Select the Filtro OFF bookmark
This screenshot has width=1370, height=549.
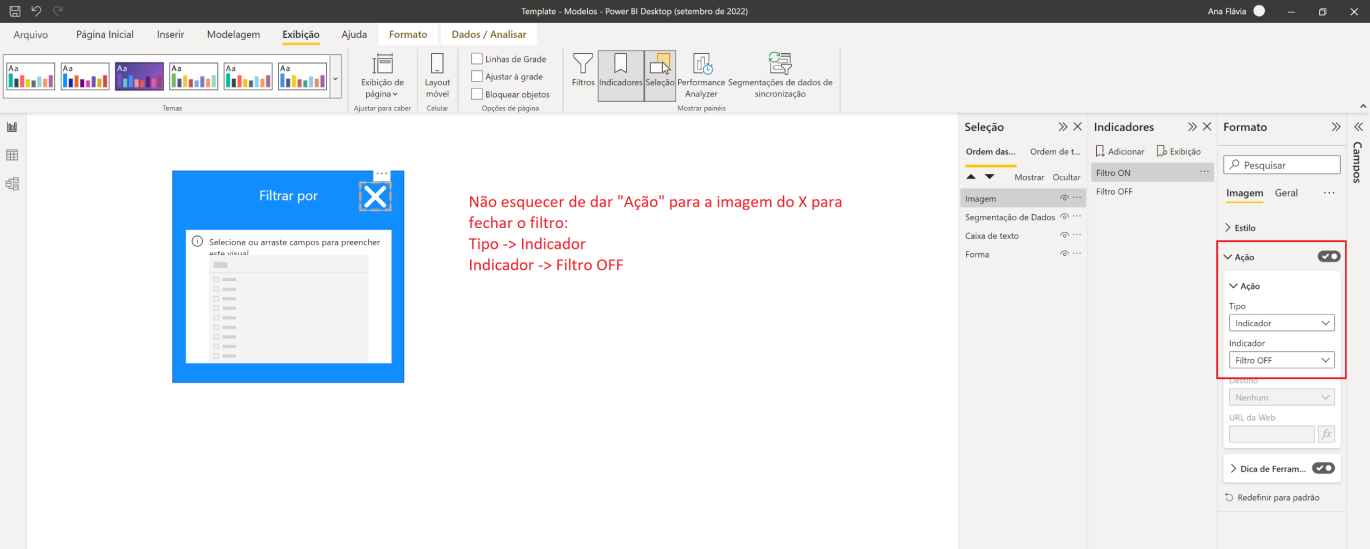(x=1153, y=191)
